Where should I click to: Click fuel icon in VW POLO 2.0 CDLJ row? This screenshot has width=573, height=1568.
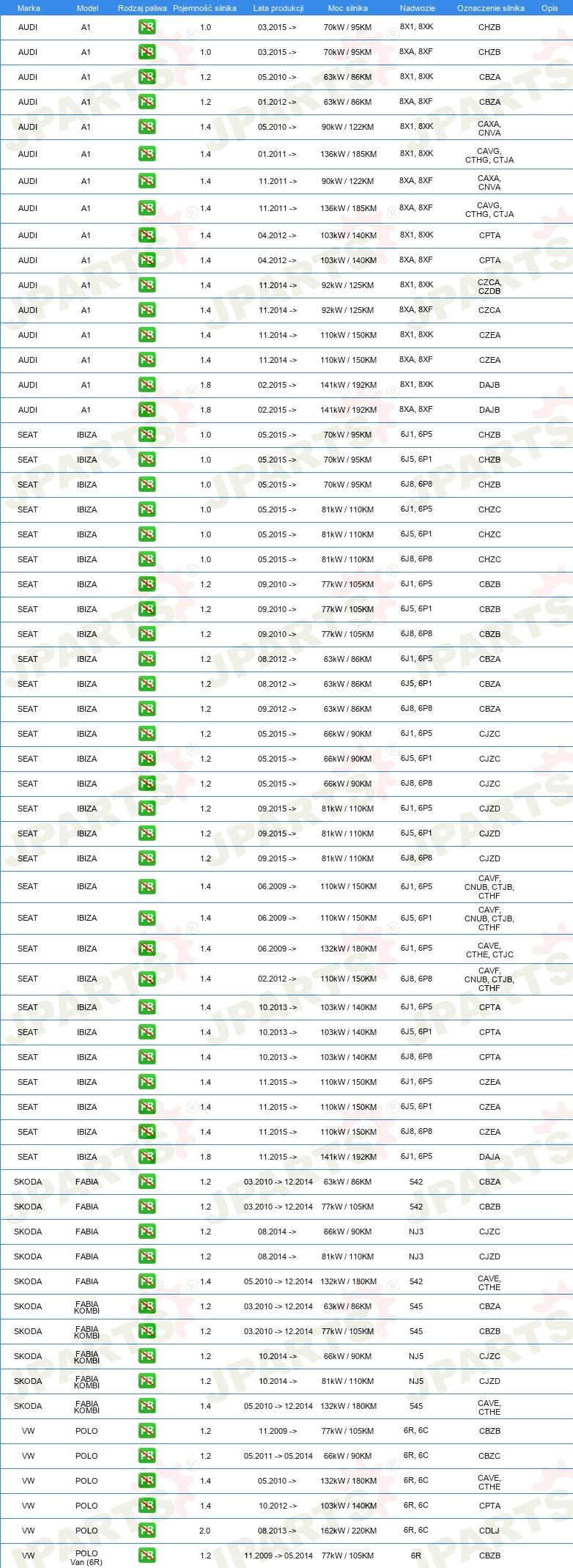tap(147, 1531)
